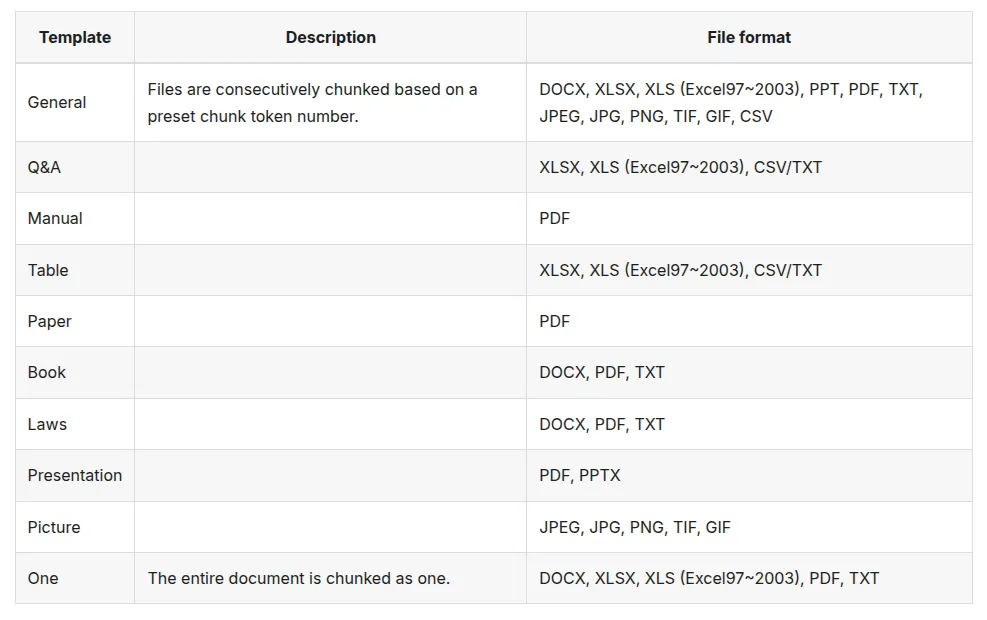Click the File format column header
The width and height of the screenshot is (987, 620).
pyautogui.click(x=749, y=37)
